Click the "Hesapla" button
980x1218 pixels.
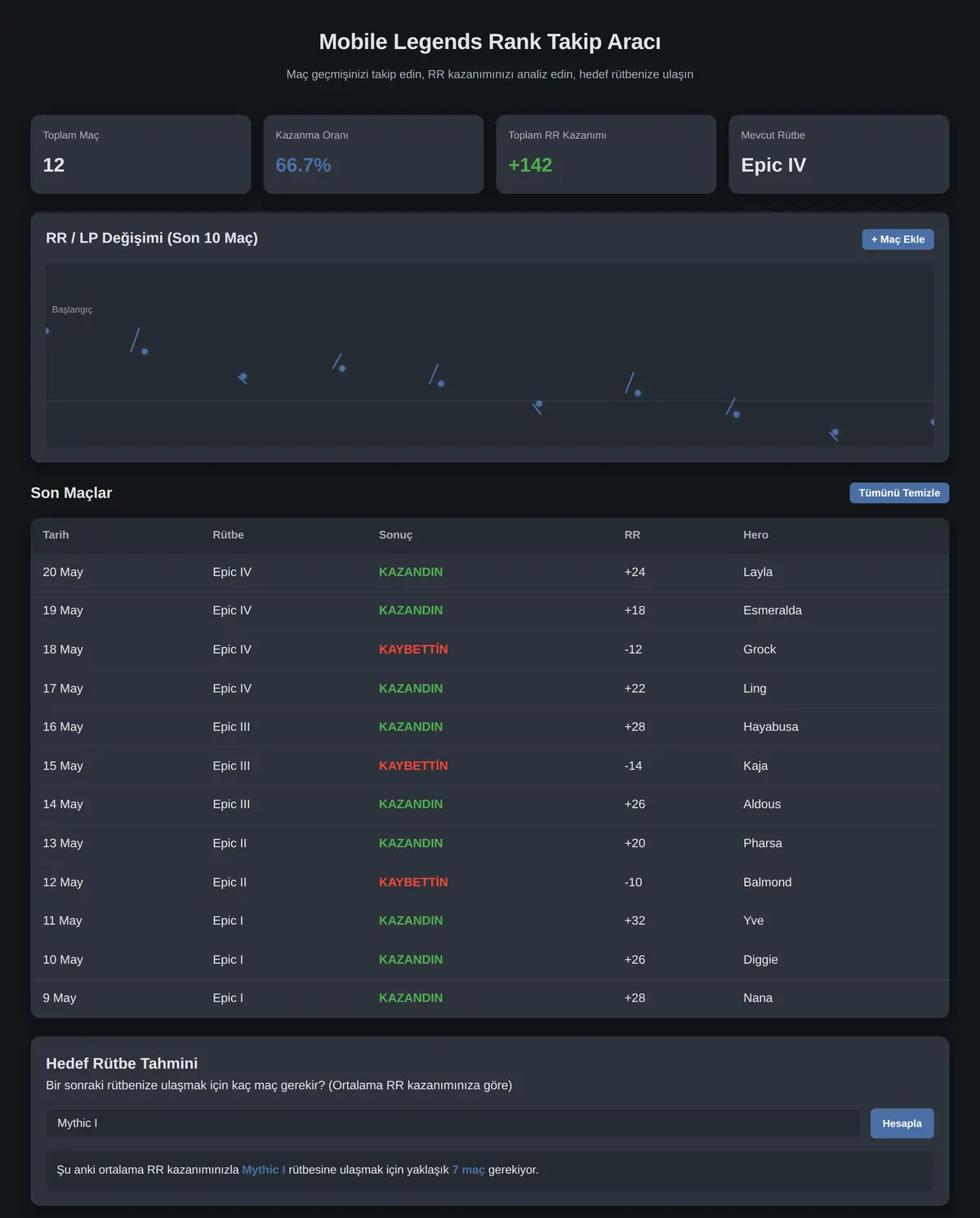click(902, 1123)
